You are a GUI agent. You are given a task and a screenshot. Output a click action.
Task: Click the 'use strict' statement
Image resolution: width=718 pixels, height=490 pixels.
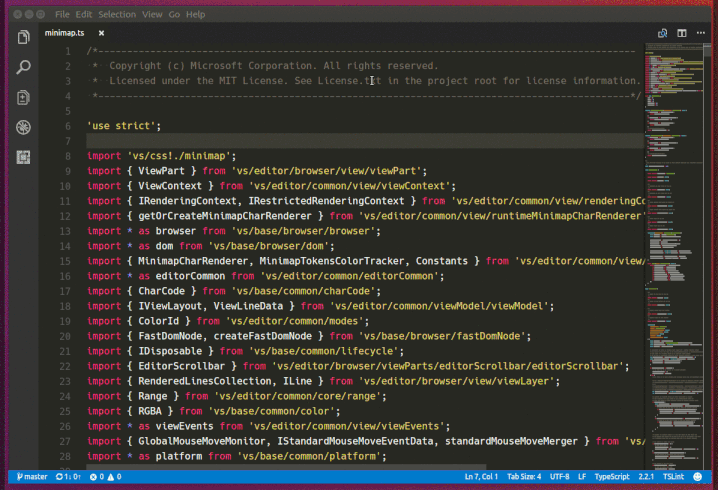point(124,126)
